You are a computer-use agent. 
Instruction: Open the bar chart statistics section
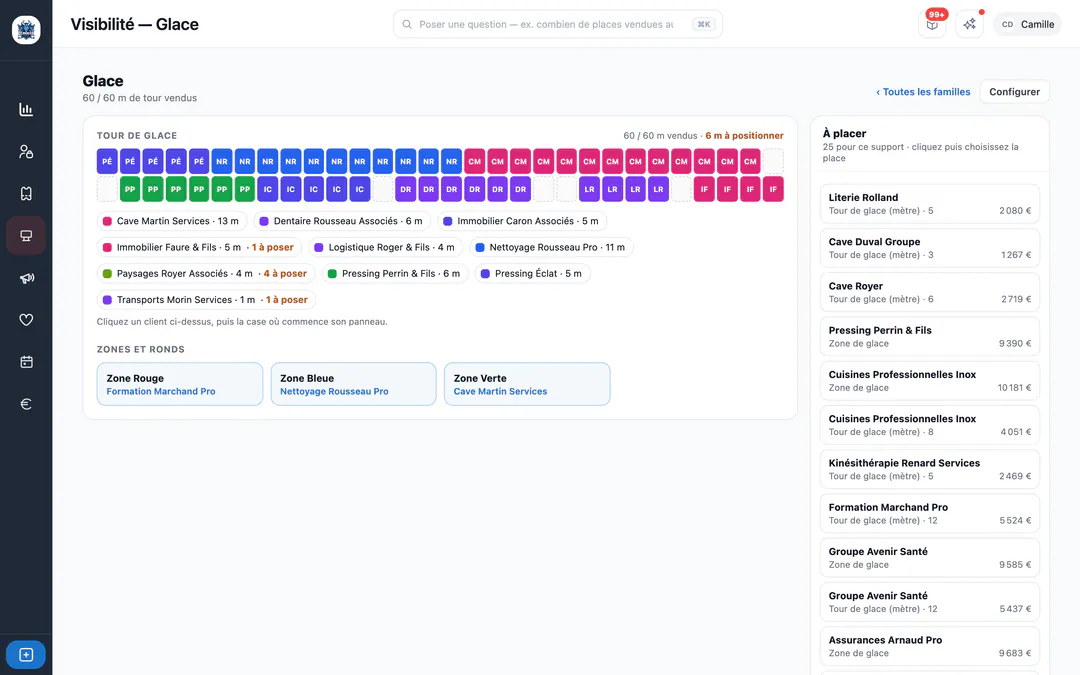pyautogui.click(x=26, y=110)
